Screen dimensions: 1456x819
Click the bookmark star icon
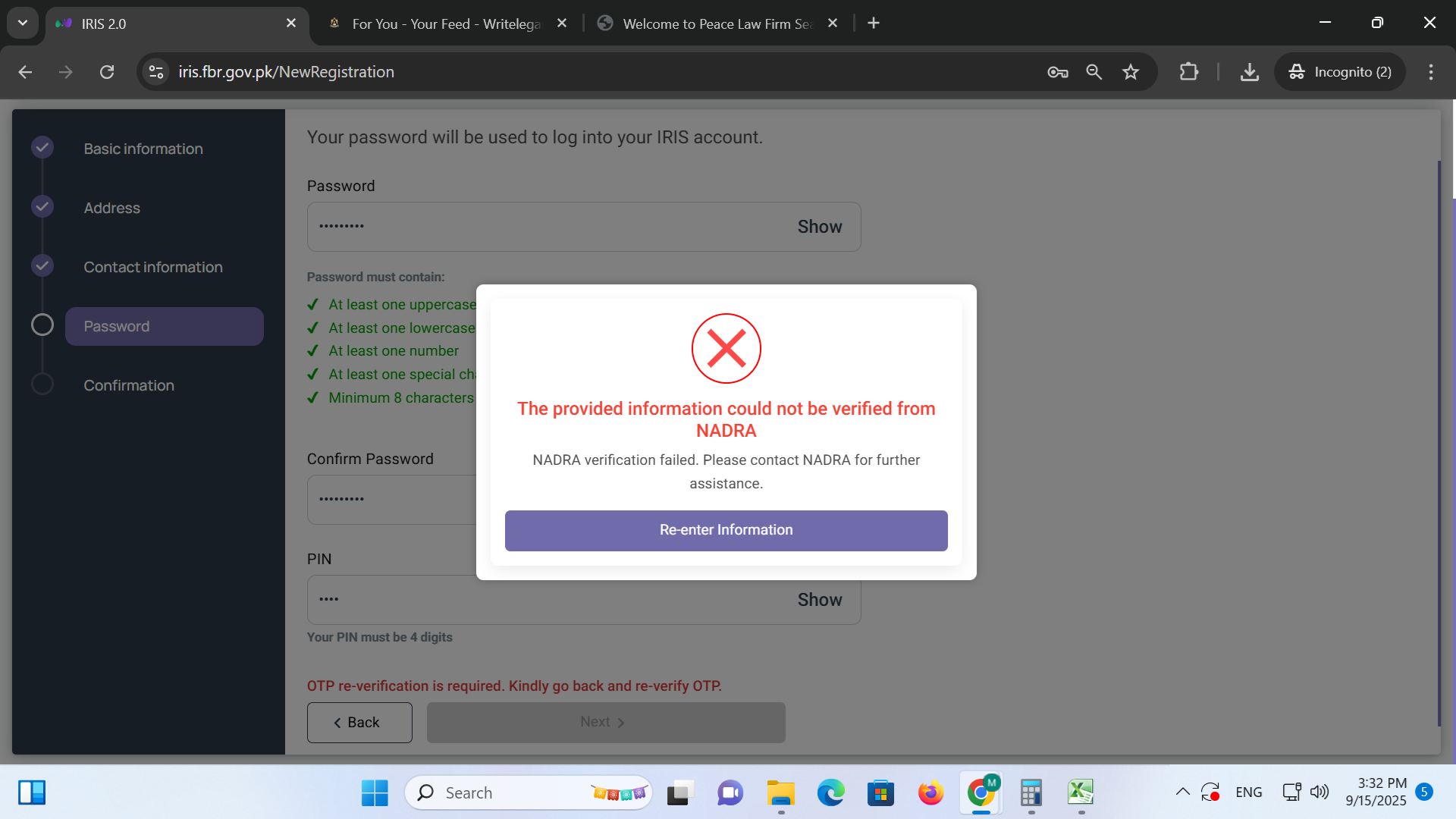(x=1131, y=72)
